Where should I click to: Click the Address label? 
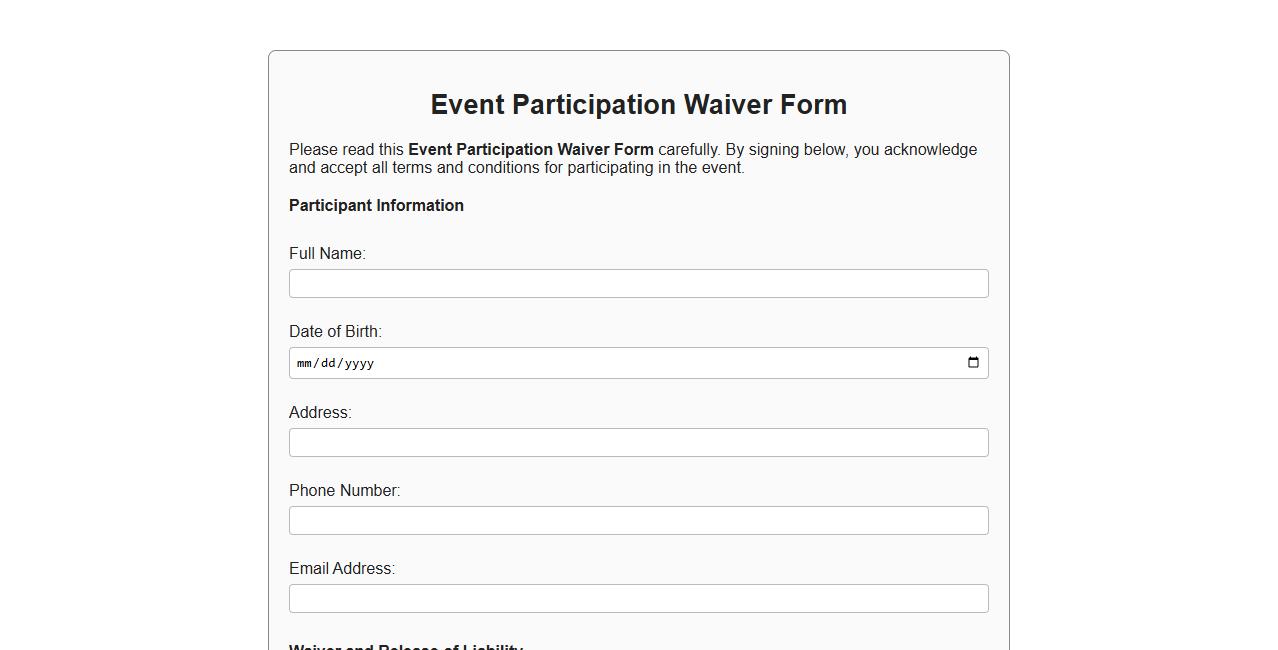[320, 412]
